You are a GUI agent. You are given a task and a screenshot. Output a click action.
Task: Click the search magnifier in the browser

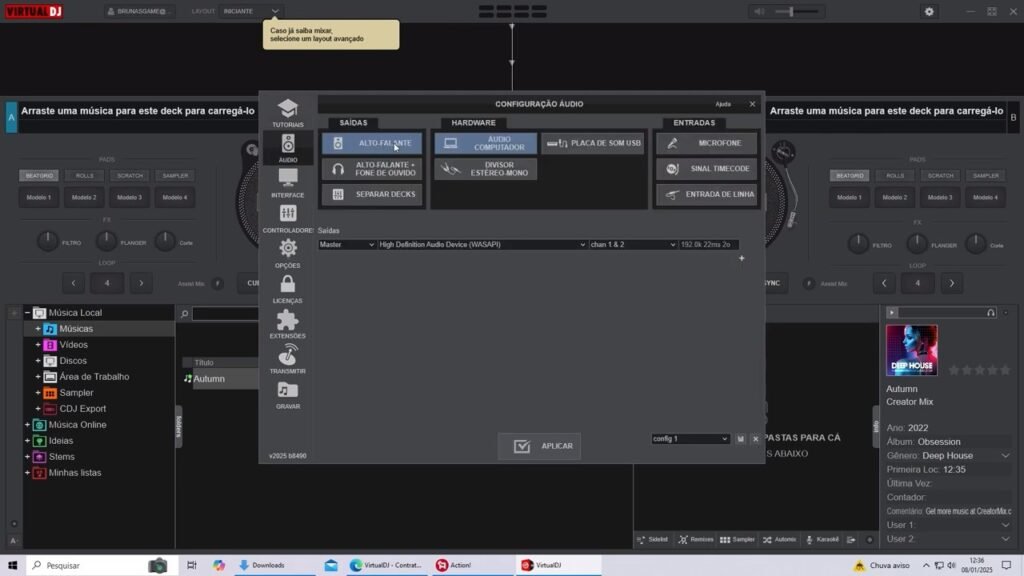point(185,314)
